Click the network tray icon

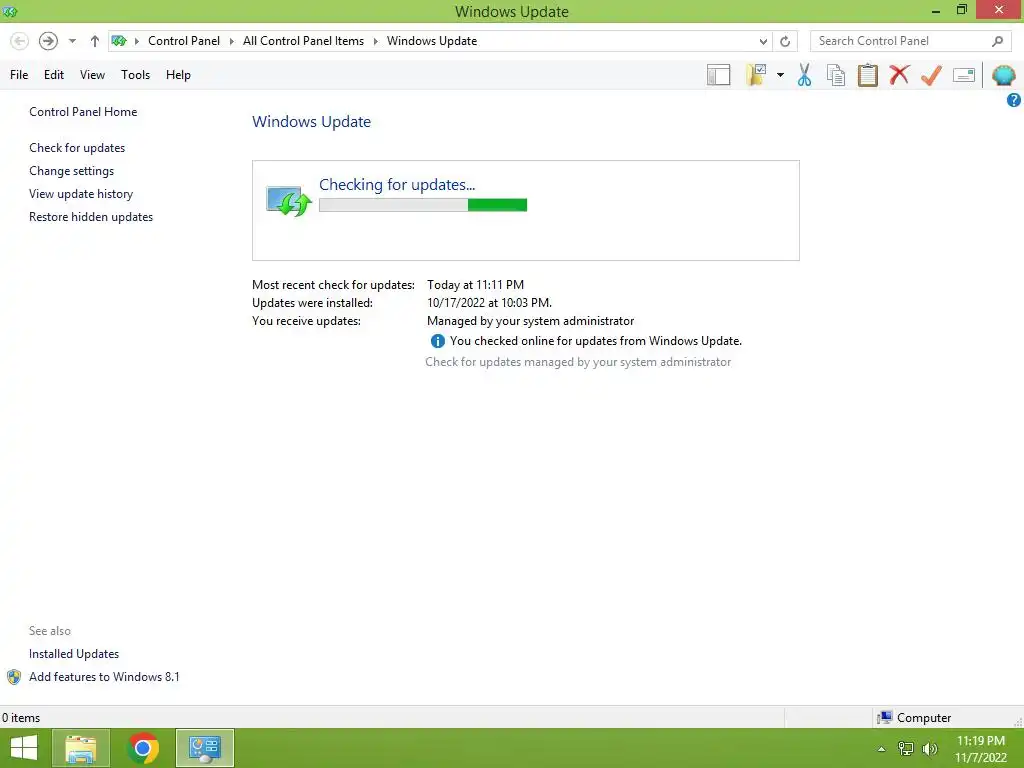[906, 749]
